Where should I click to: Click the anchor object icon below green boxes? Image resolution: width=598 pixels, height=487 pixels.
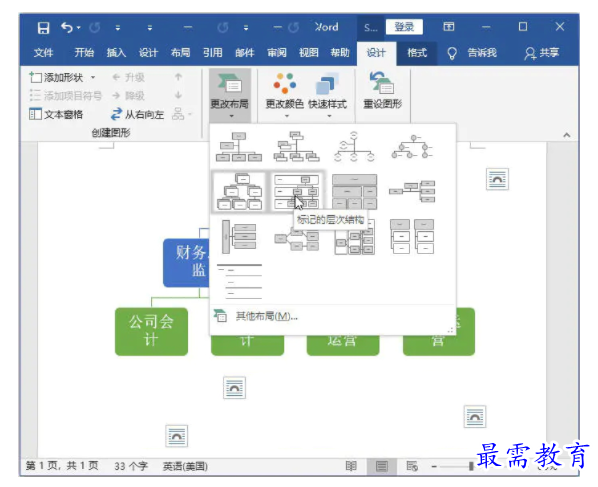pos(234,388)
